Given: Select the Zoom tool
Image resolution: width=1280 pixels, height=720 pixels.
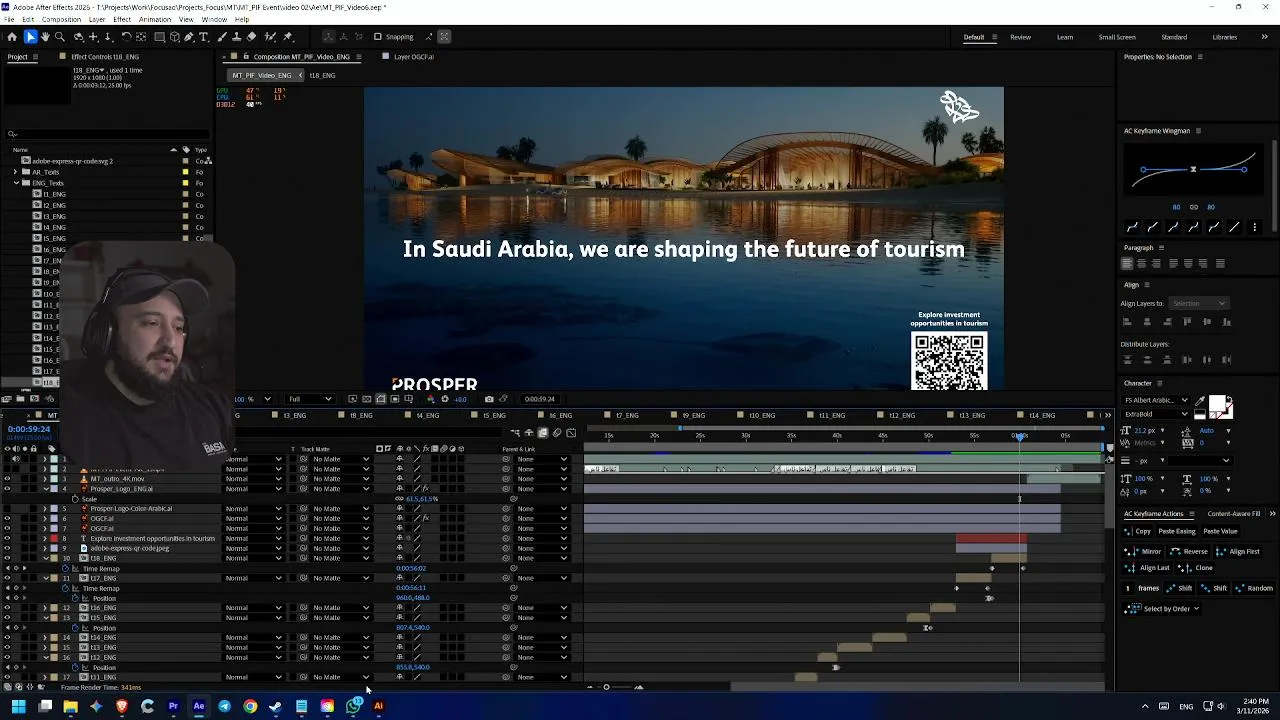Looking at the screenshot, I should pos(59,37).
